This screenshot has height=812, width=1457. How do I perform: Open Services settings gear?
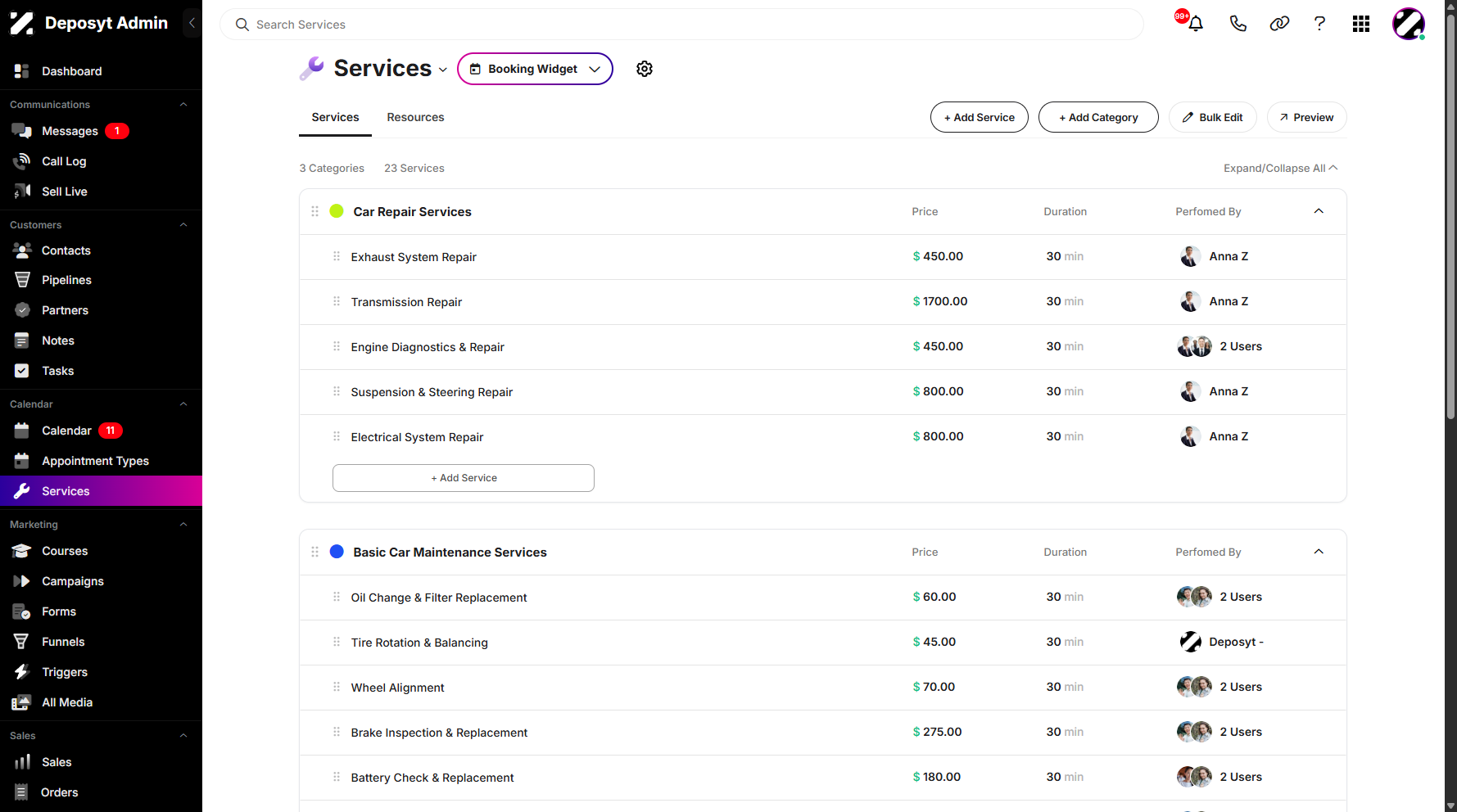645,69
